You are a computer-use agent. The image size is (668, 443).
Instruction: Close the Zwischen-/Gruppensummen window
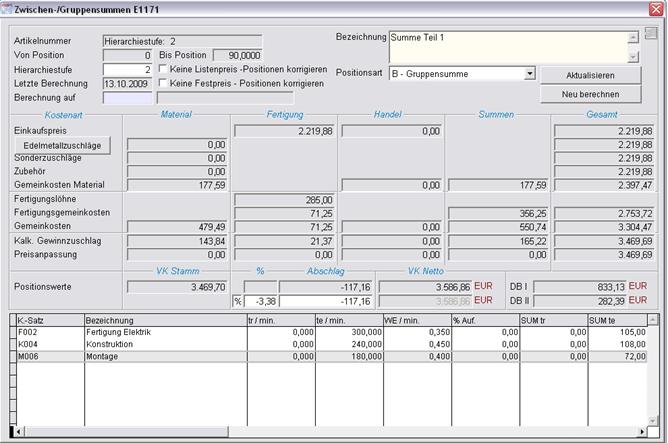coord(657,8)
